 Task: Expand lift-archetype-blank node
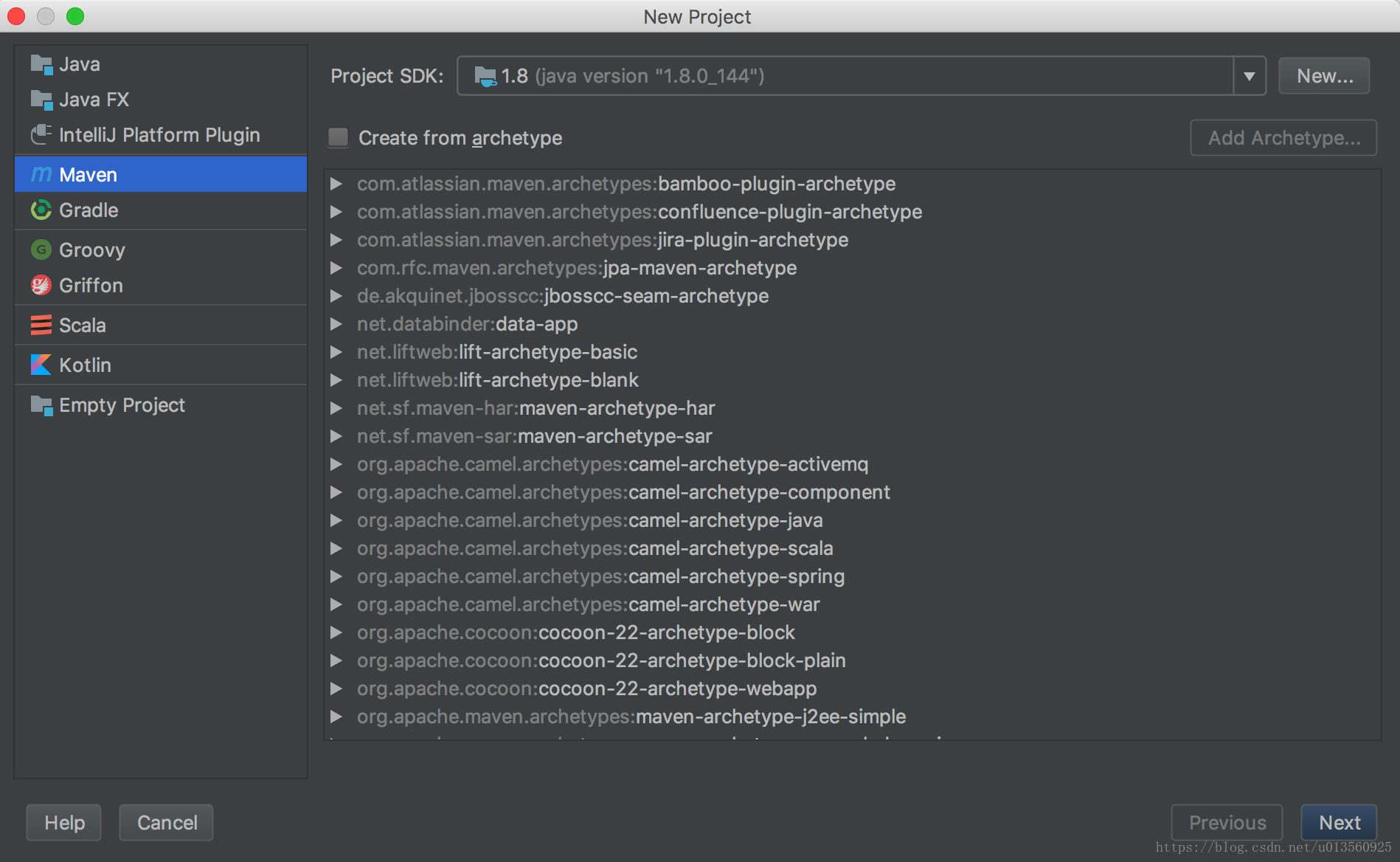(x=336, y=380)
